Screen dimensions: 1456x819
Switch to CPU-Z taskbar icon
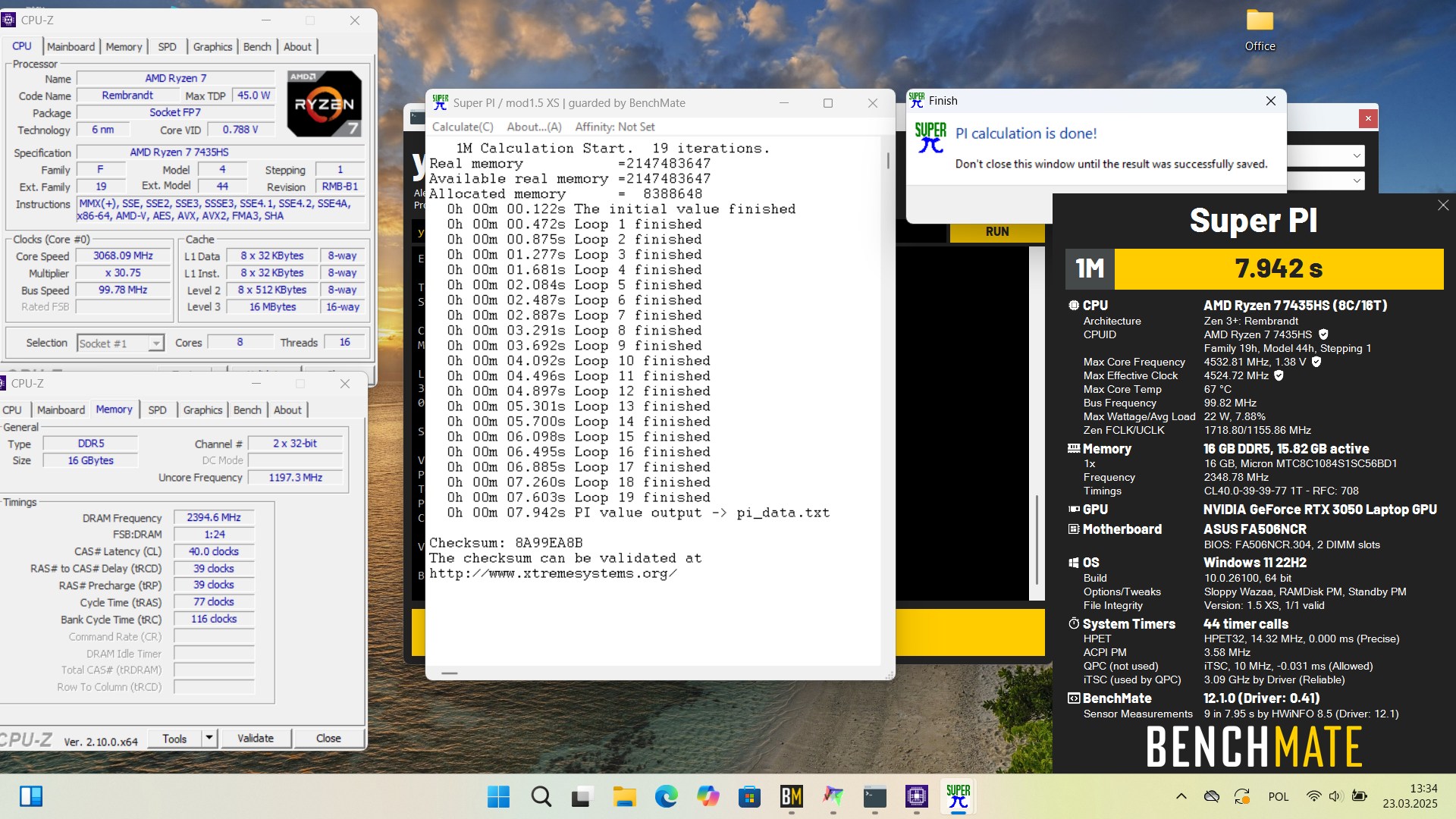click(916, 796)
